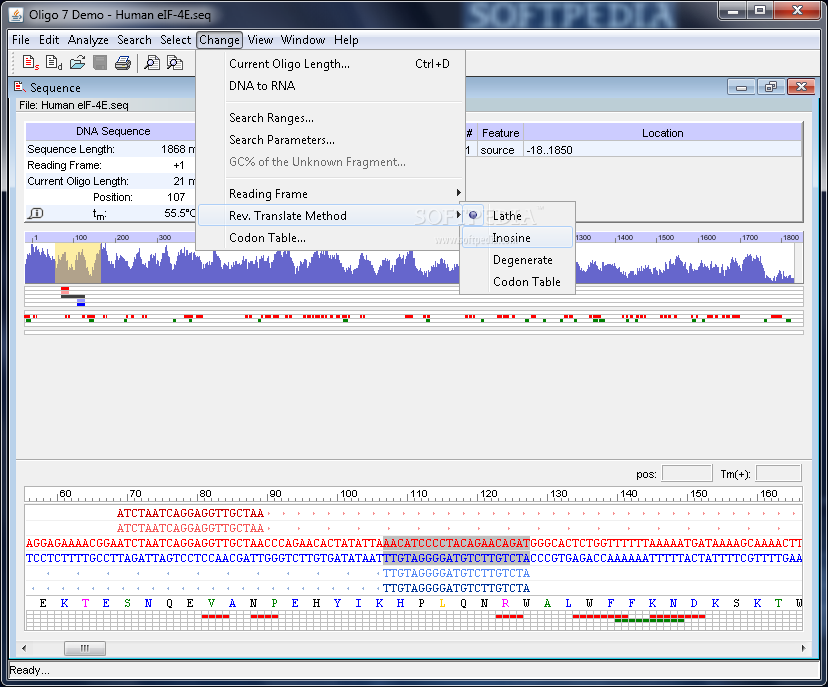828x687 pixels.
Task: Click the single-document search magnifier icon
Action: (x=152, y=63)
